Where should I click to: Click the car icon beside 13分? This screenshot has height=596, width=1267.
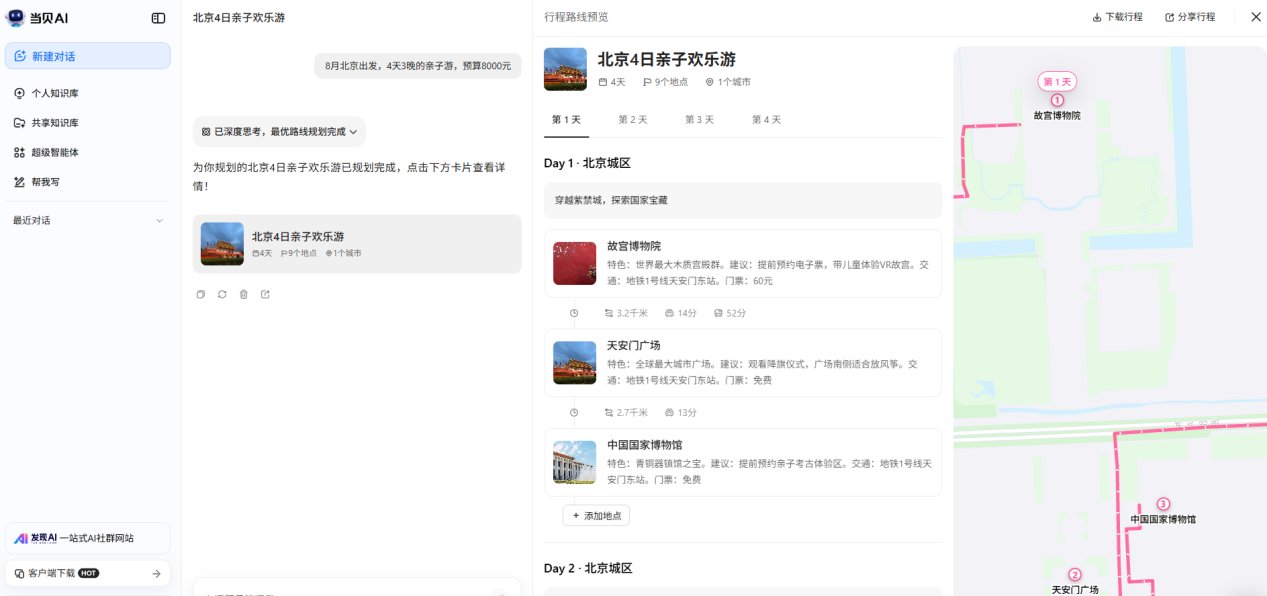coord(669,412)
